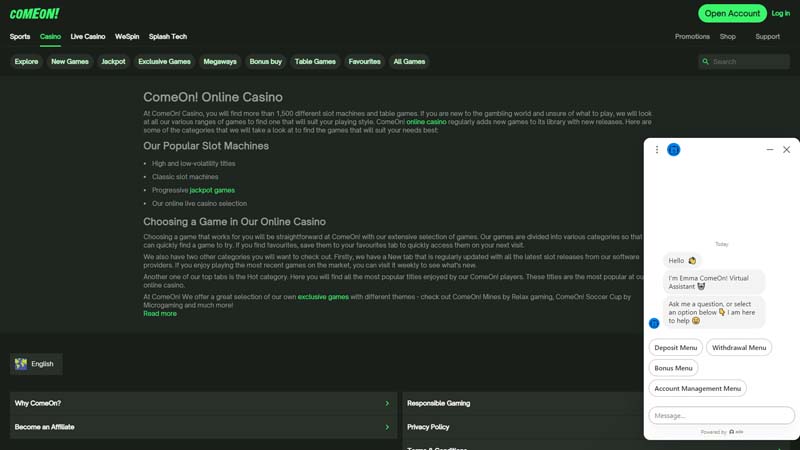This screenshot has width=800, height=450.
Task: Click the chat assistant avatar in header
Action: point(673,149)
